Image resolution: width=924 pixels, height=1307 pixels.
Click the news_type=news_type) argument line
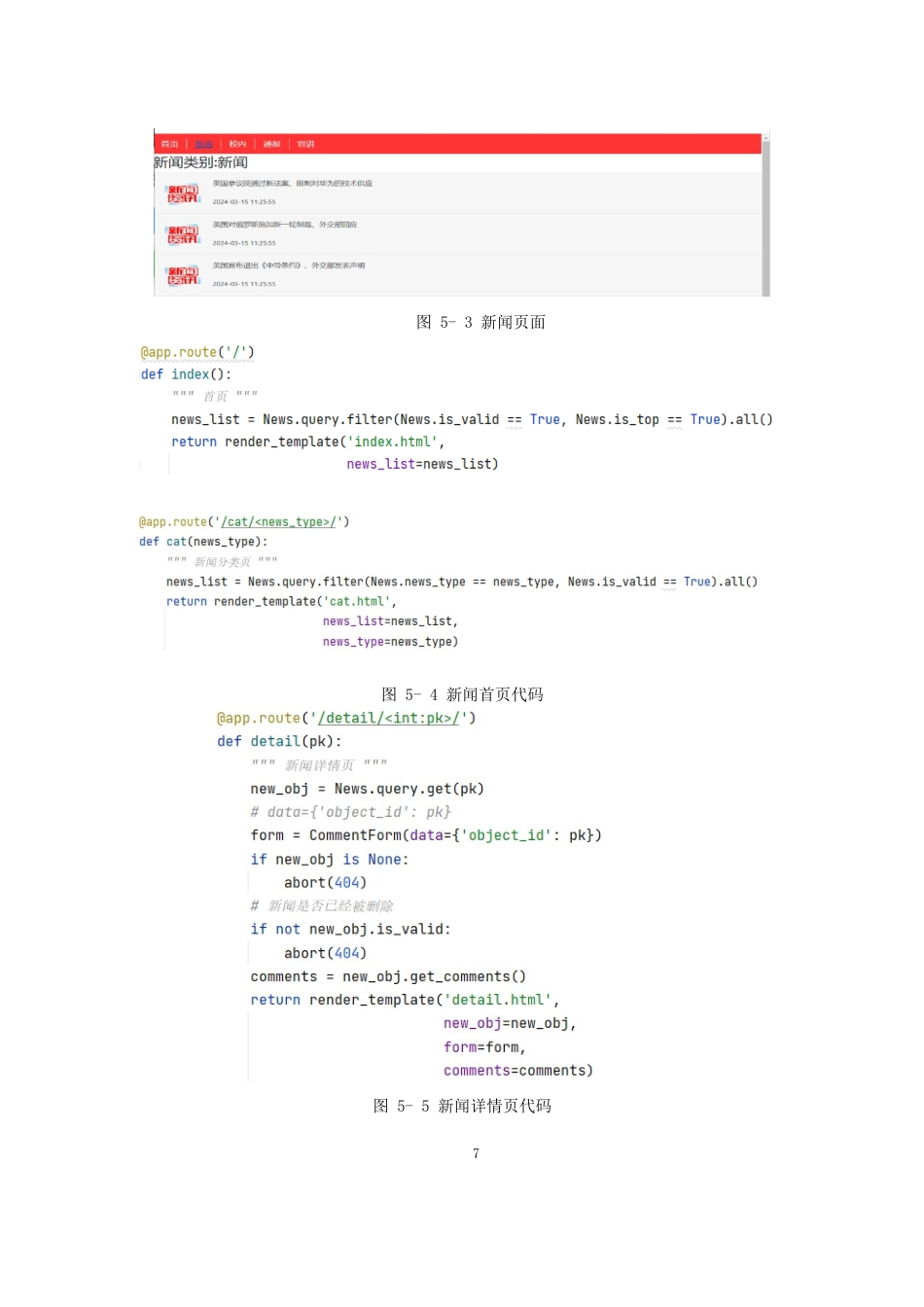pos(390,642)
